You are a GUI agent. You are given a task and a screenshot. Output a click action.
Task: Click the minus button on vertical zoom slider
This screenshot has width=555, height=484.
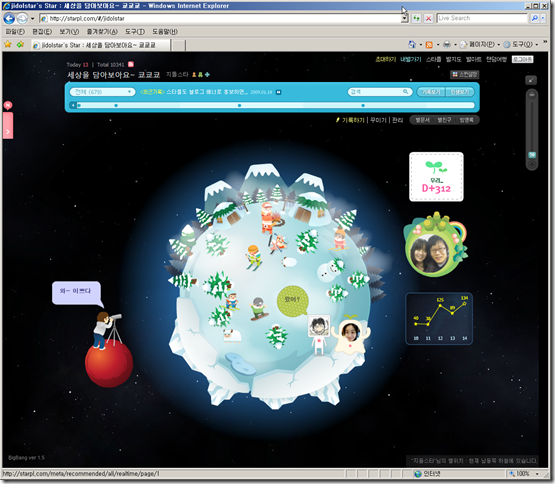click(532, 95)
